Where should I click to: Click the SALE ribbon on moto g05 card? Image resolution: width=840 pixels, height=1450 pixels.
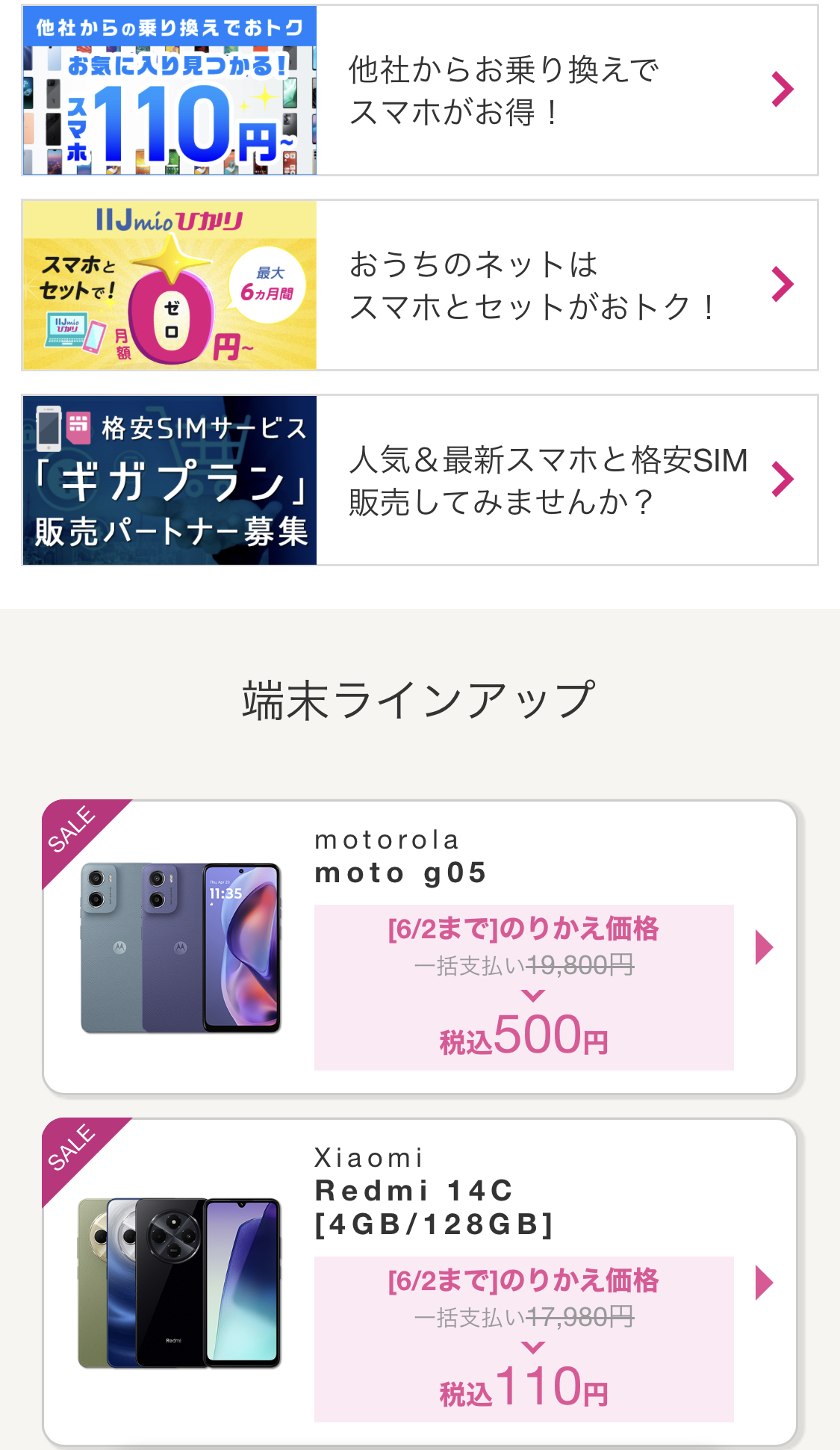click(73, 830)
